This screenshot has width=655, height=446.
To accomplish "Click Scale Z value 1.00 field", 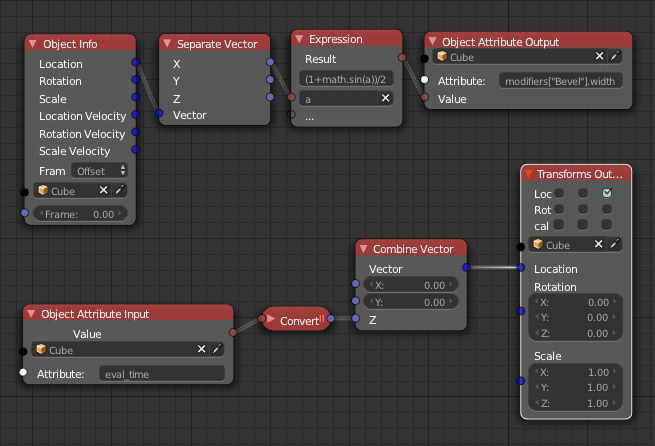I will (x=576, y=403).
